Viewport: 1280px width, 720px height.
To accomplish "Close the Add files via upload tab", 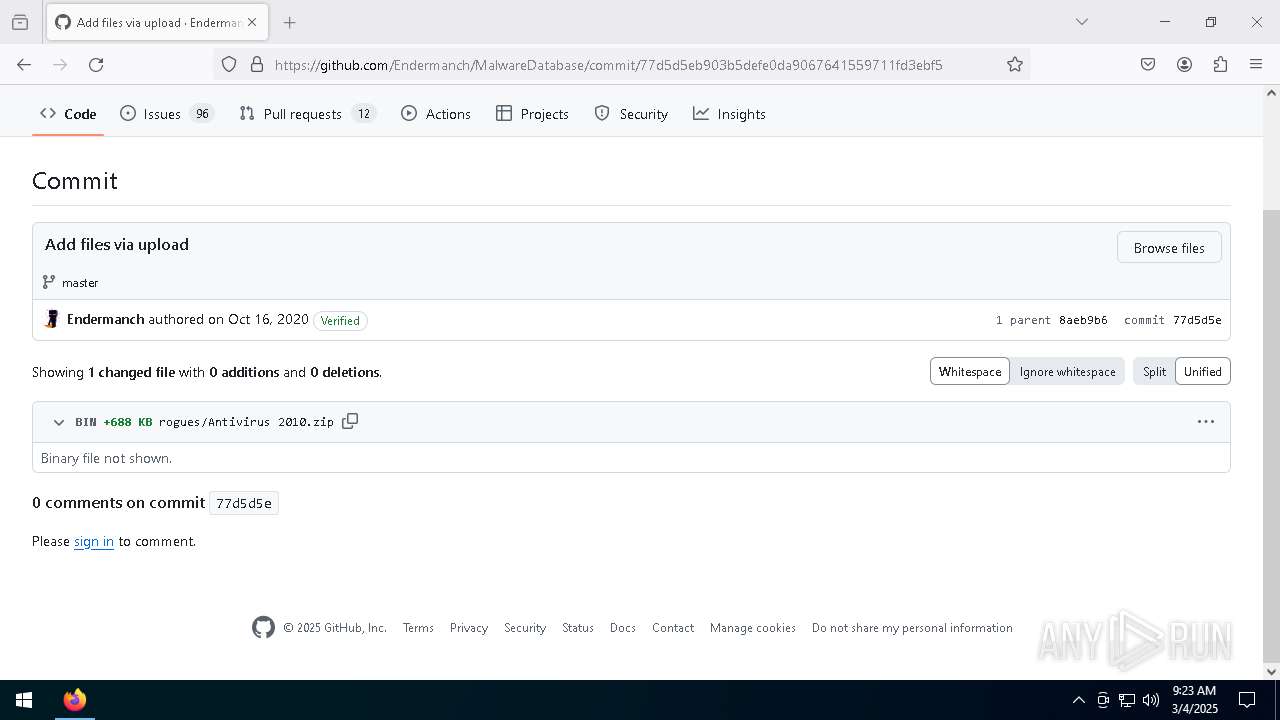I will pos(252,22).
